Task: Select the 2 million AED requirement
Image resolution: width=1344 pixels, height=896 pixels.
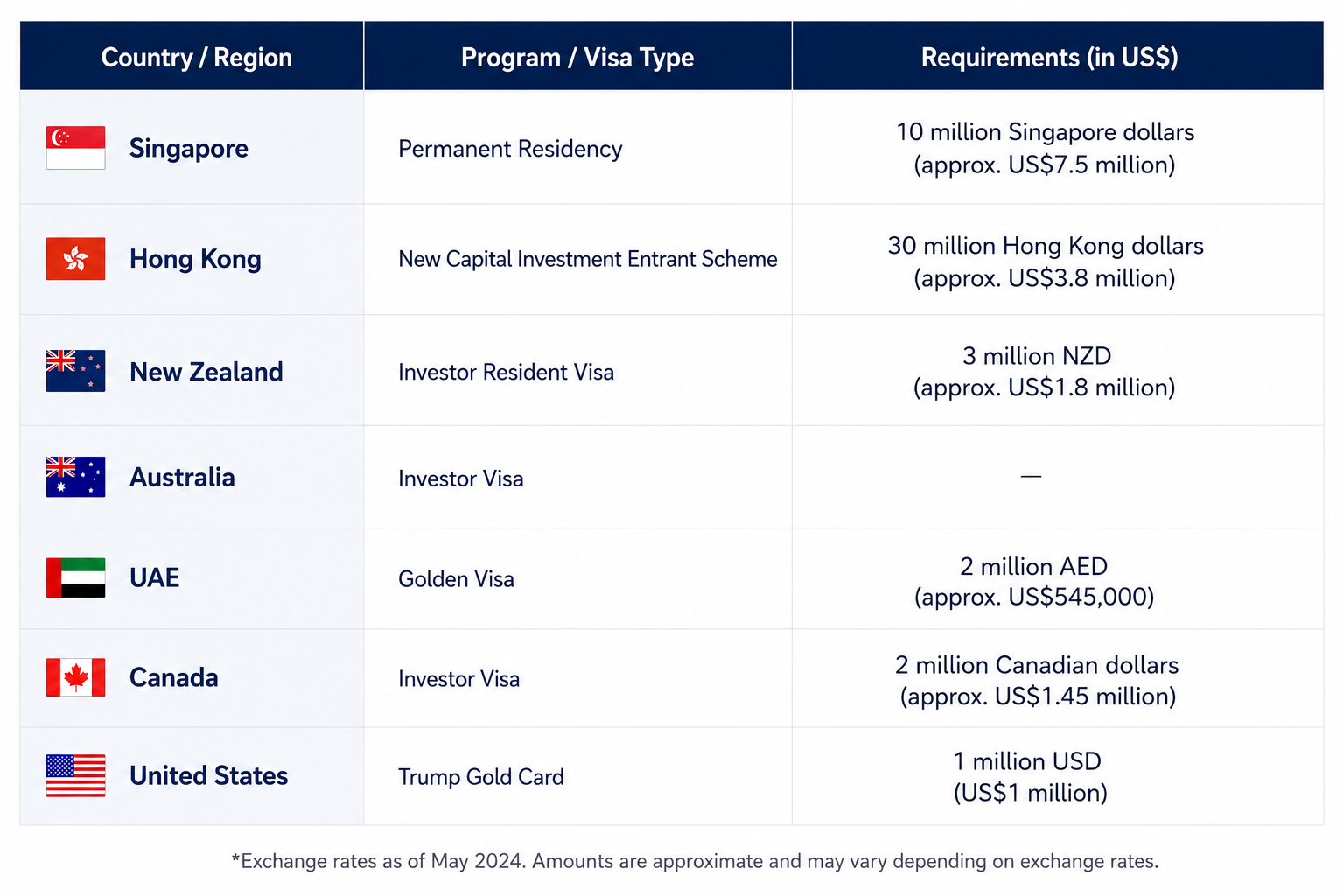Action: point(1034,582)
